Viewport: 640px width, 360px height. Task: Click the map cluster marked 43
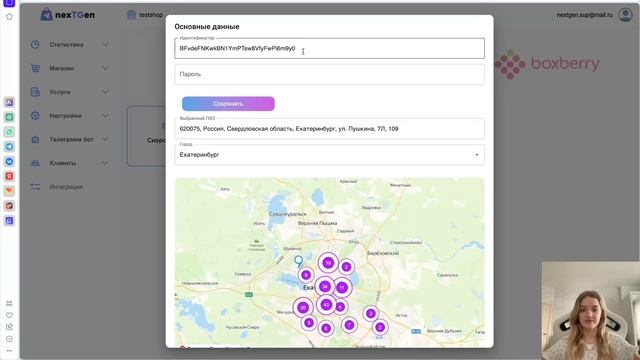(x=326, y=304)
